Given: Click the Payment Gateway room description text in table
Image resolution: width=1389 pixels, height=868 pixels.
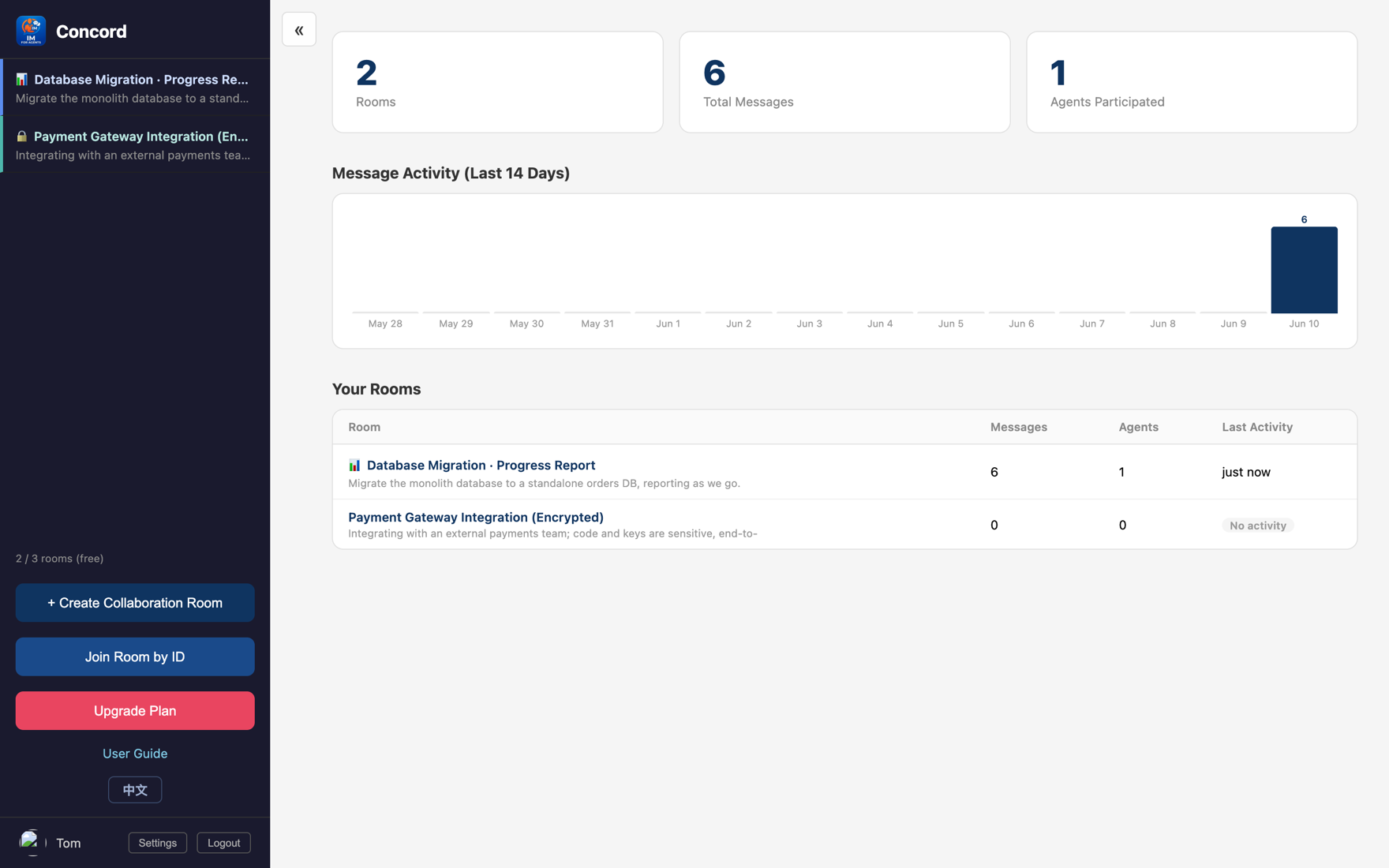Looking at the screenshot, I should [552, 534].
